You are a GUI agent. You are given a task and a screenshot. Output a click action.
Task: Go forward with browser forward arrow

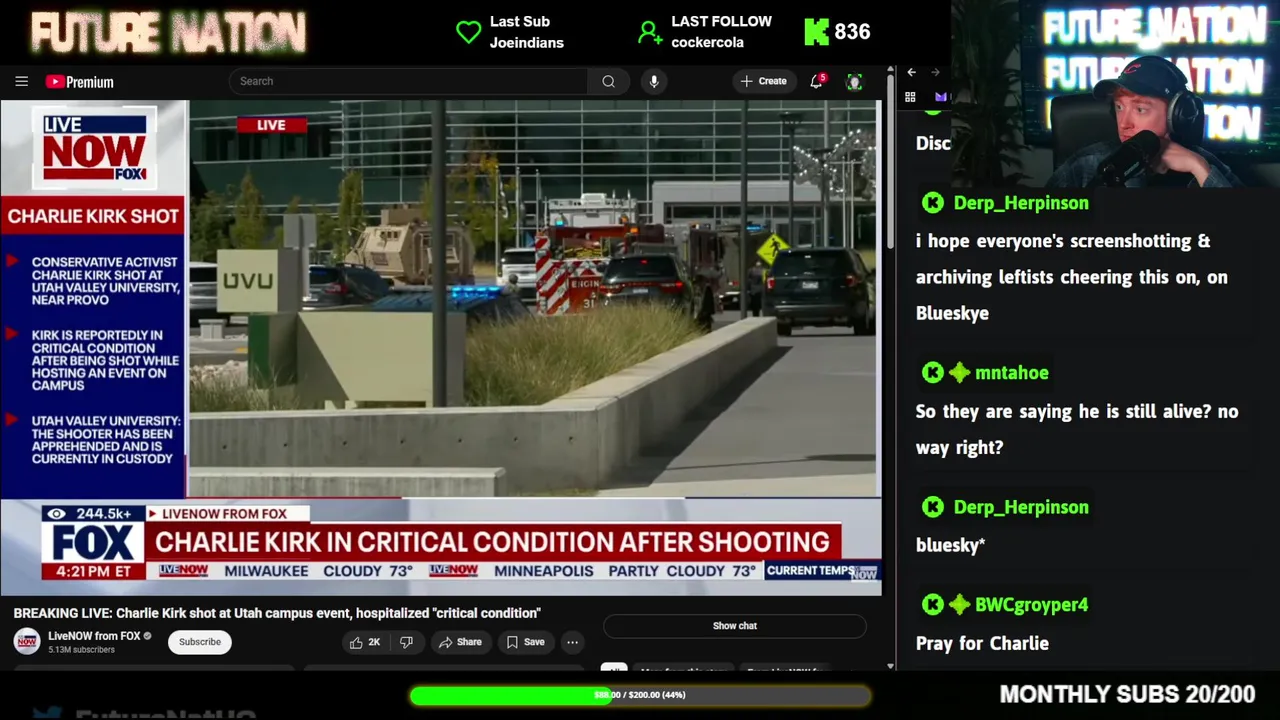click(935, 72)
